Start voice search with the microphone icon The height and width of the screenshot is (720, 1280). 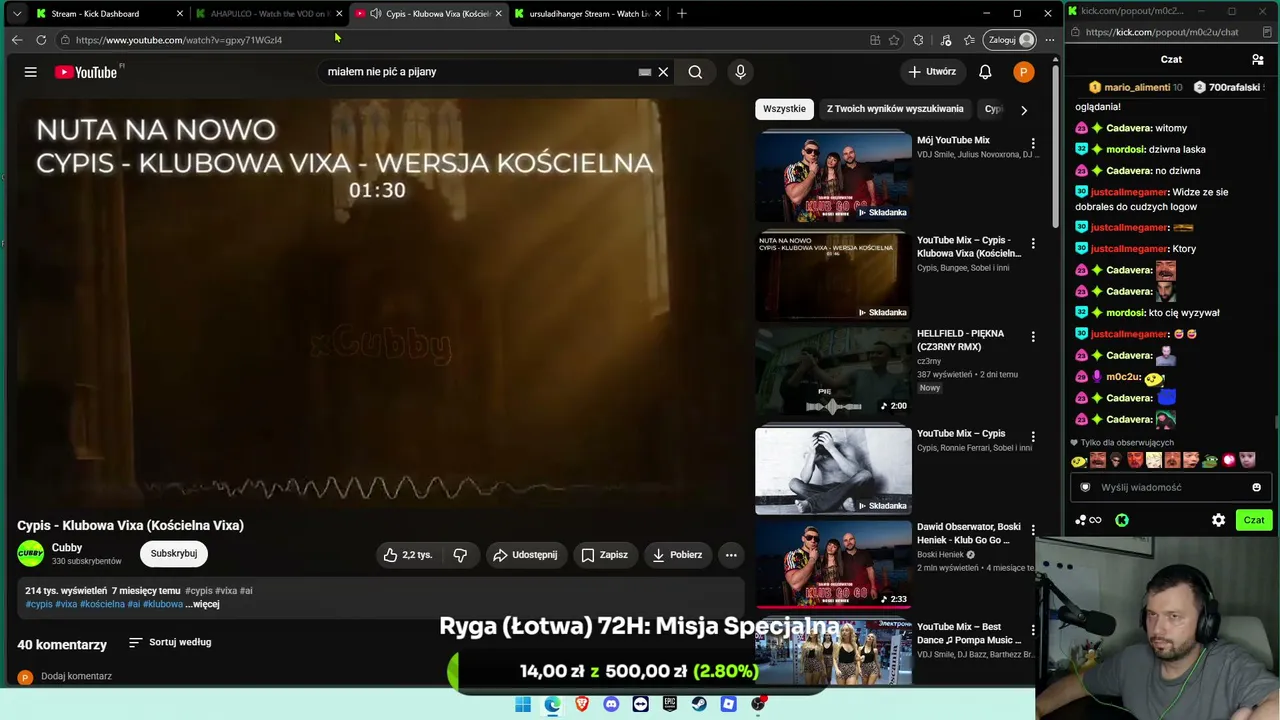[740, 72]
